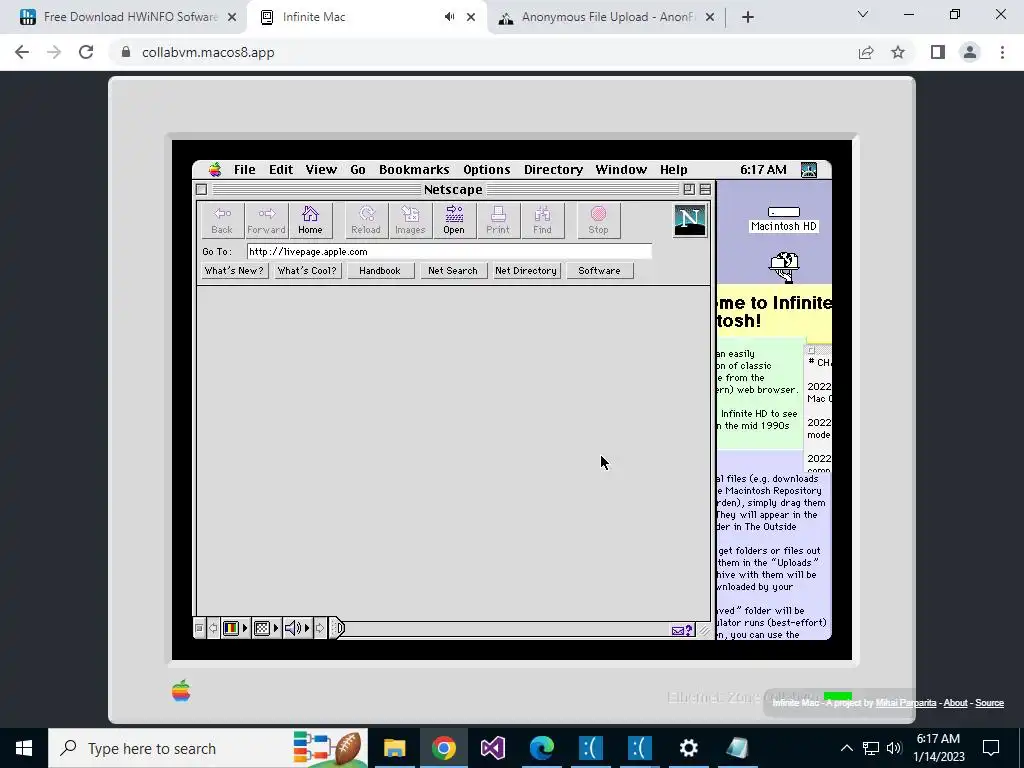Click the What's New? directory button
1024x768 pixels.
click(234, 270)
